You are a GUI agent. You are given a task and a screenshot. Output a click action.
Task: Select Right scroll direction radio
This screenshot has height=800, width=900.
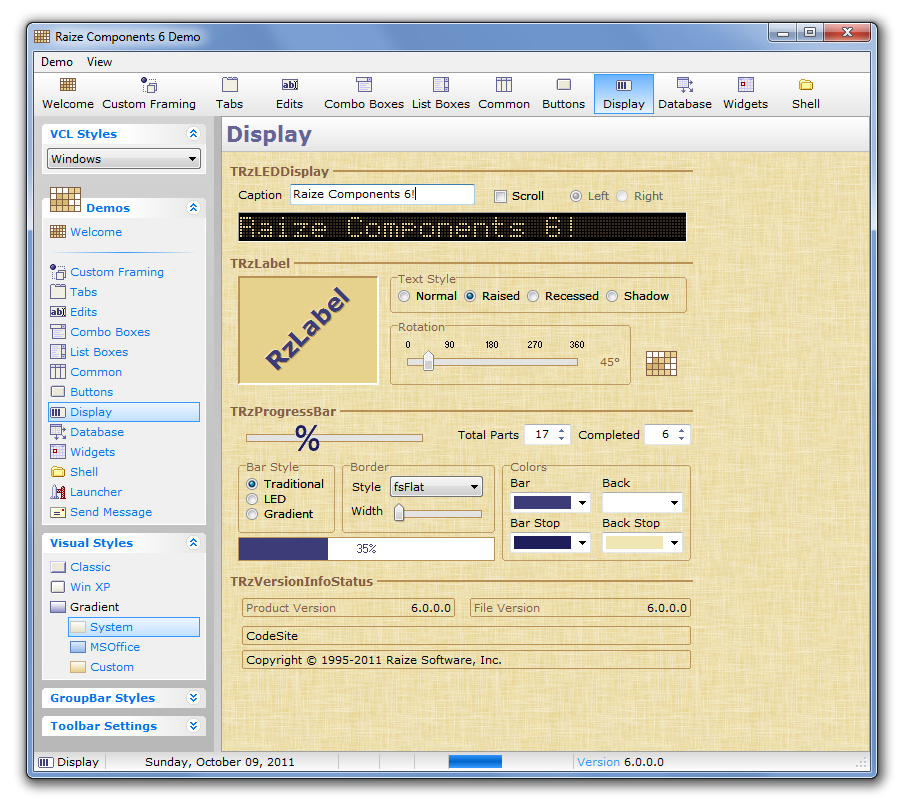pyautogui.click(x=622, y=196)
